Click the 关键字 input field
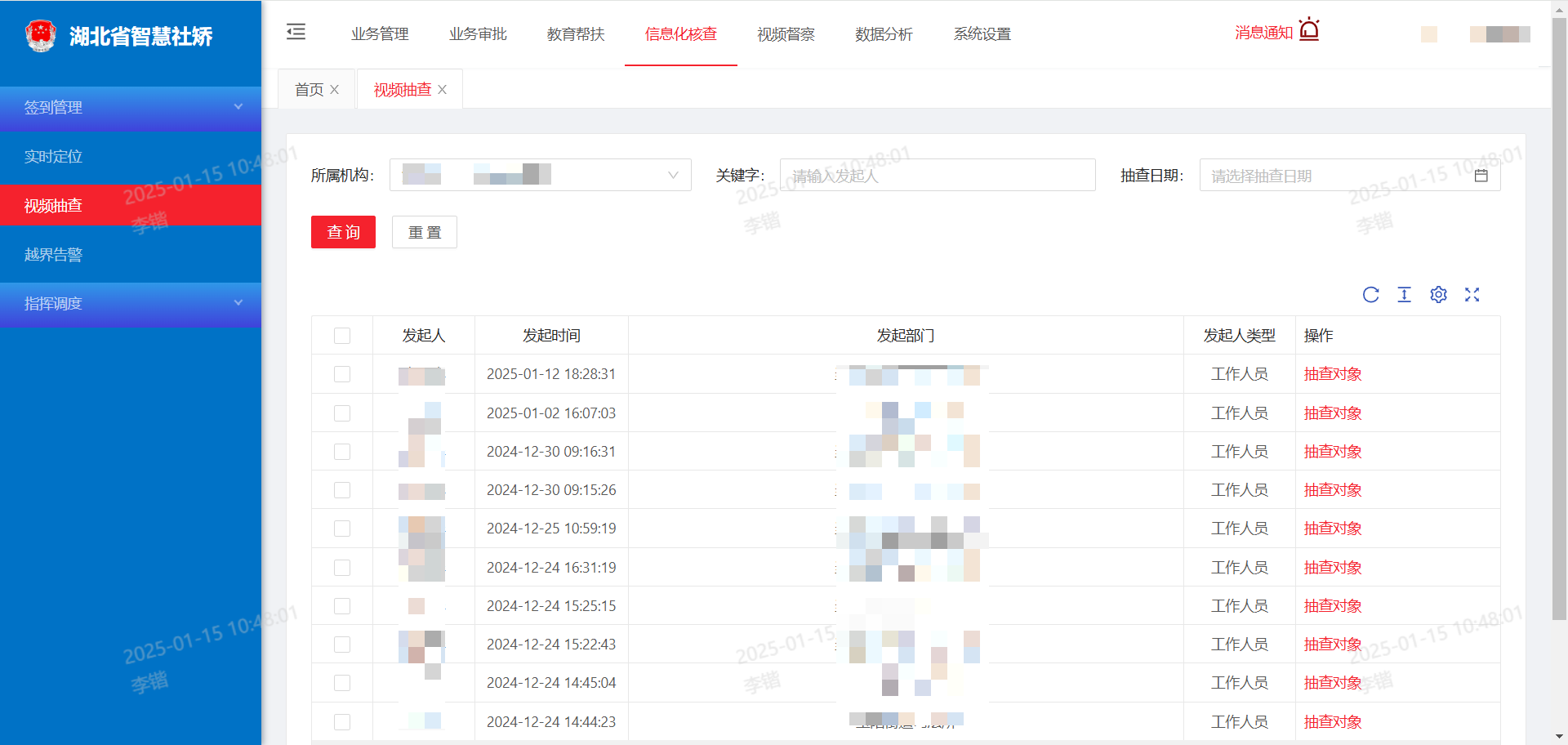 point(937,176)
